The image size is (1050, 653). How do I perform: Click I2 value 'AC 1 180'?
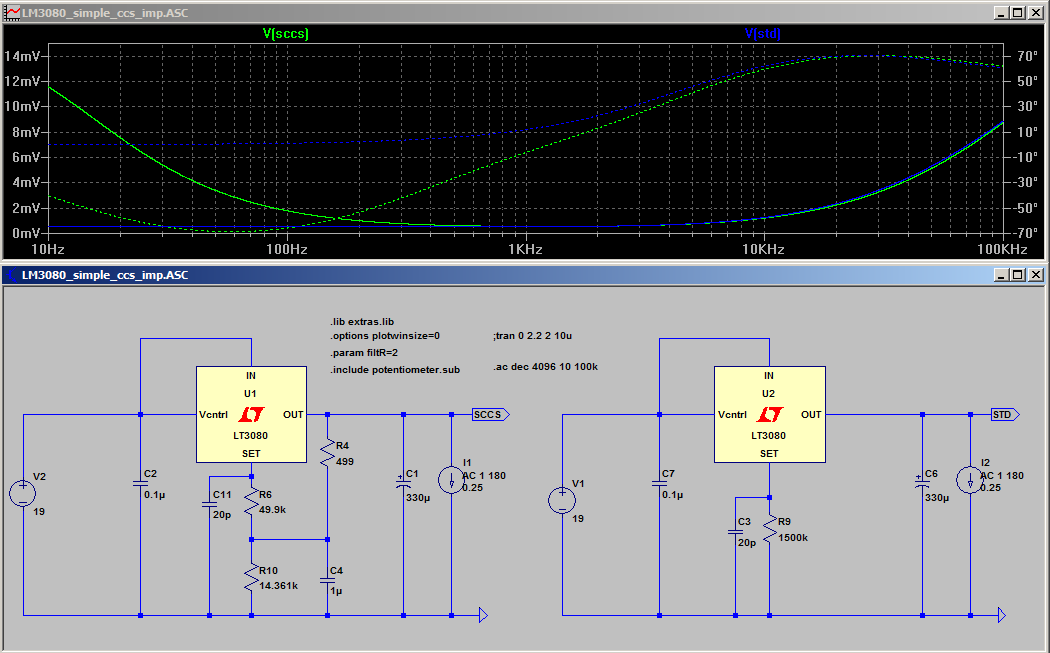click(x=1002, y=476)
